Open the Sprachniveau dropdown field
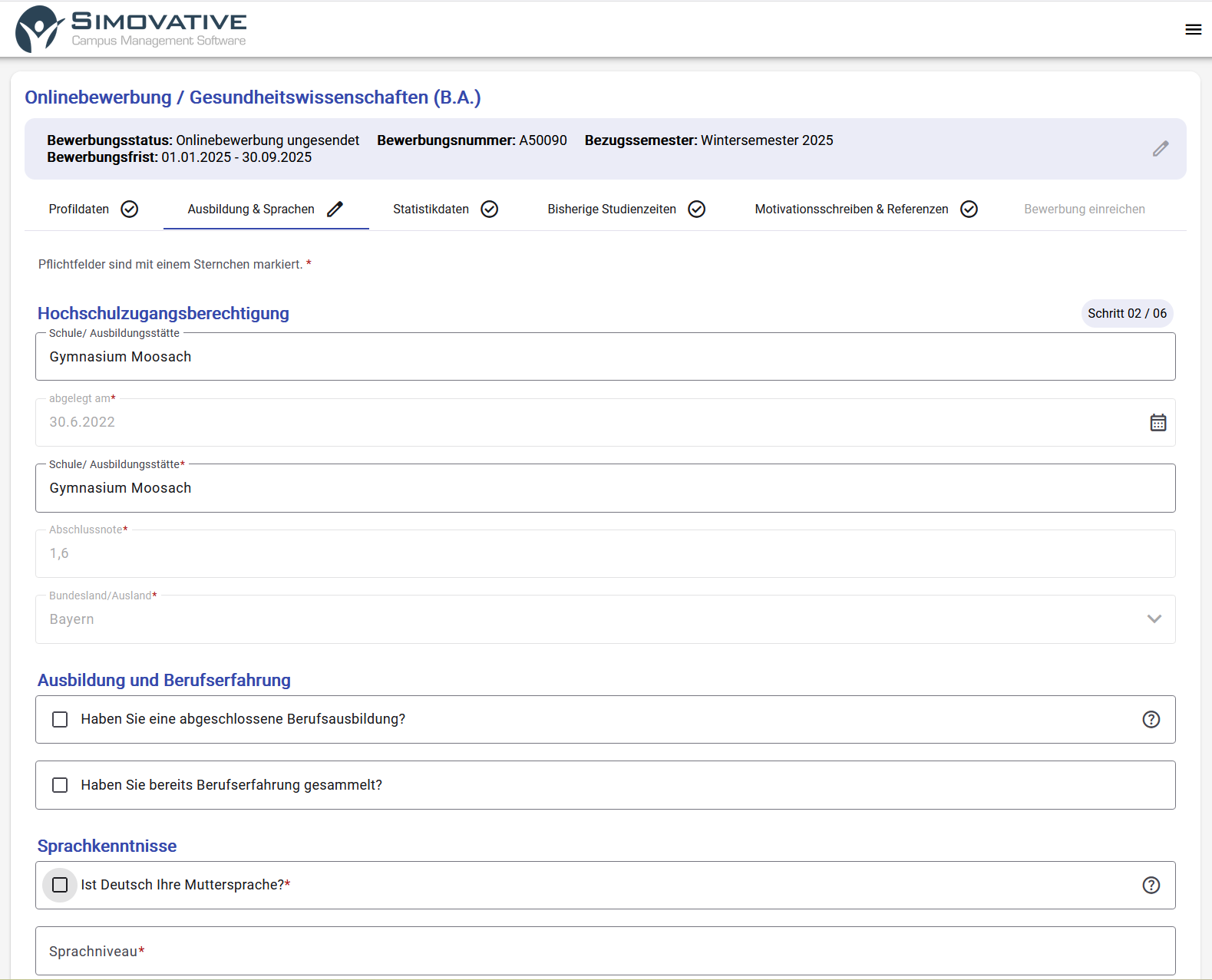The height and width of the screenshot is (980, 1212). (606, 951)
